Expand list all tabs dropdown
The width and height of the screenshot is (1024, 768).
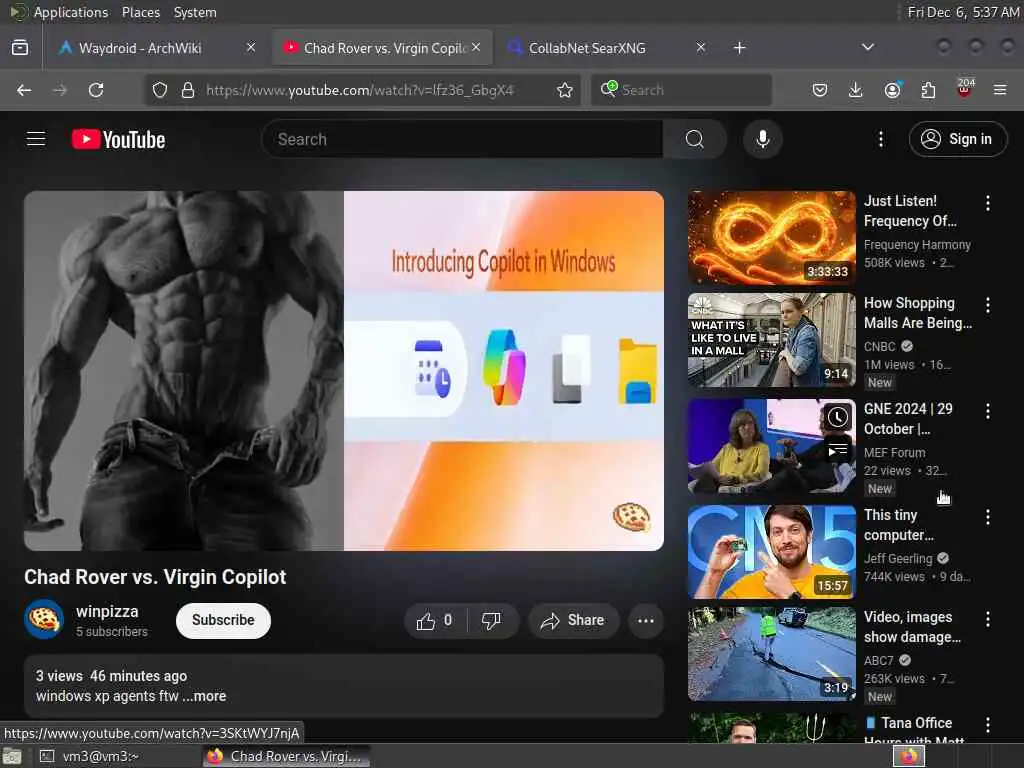pos(867,47)
